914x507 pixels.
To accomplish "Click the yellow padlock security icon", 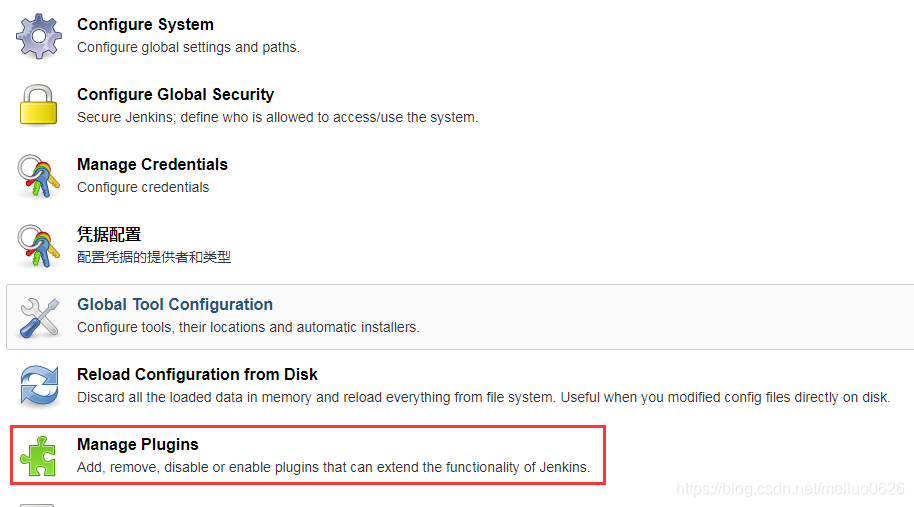I will point(38,105).
